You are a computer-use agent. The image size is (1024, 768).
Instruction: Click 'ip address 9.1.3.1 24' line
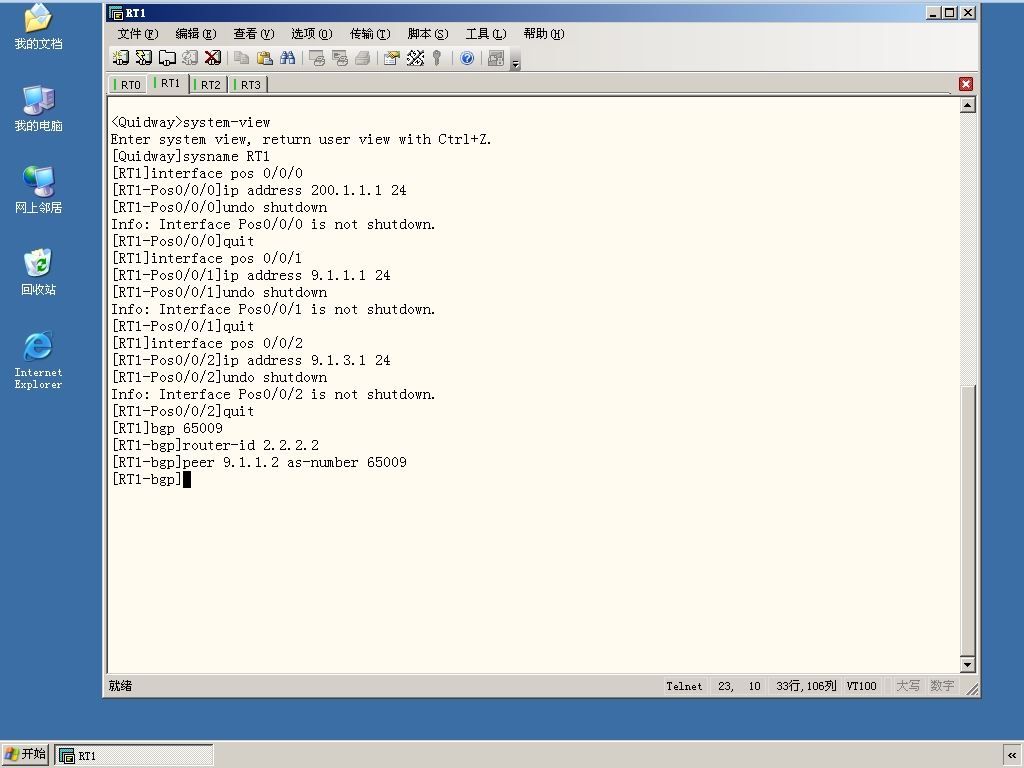click(x=307, y=360)
